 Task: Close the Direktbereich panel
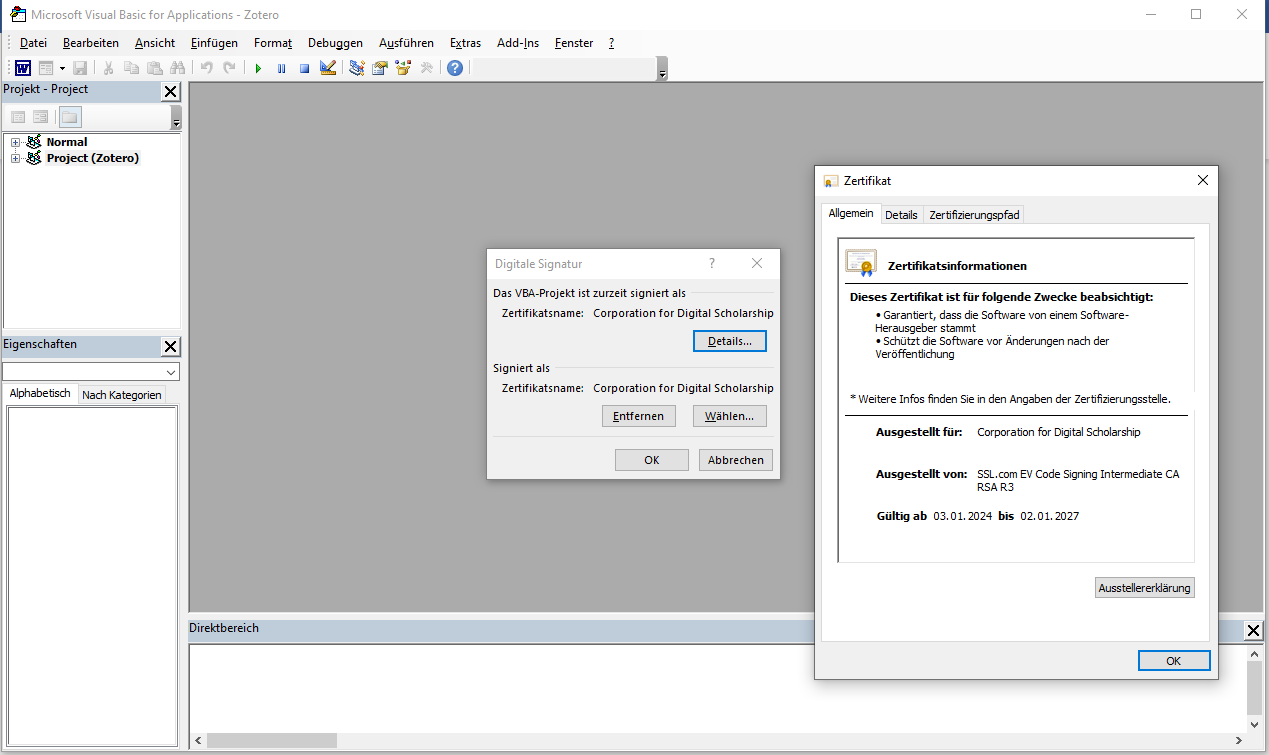[1253, 631]
